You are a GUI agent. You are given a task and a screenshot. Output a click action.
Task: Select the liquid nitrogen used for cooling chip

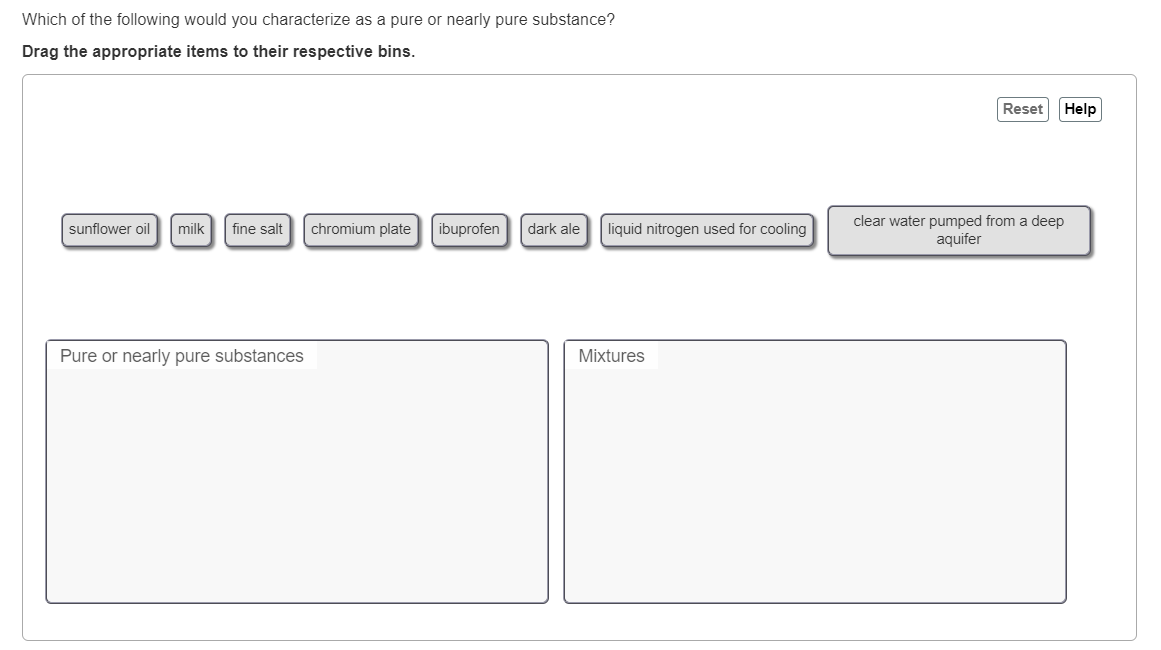coord(707,230)
